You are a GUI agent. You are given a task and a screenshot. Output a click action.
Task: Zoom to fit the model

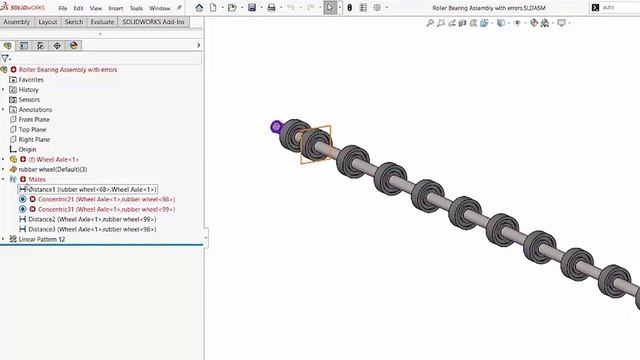pyautogui.click(x=430, y=23)
